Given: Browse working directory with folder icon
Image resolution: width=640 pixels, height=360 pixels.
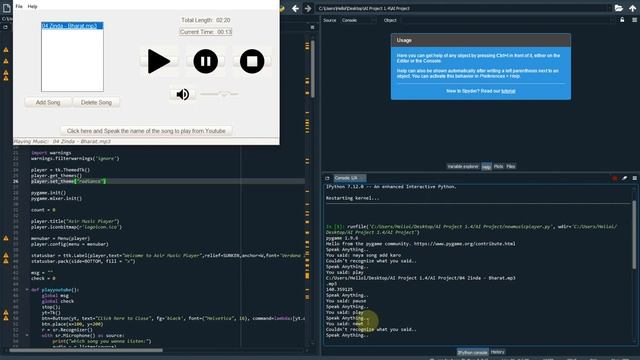Looking at the screenshot, I should pyautogui.click(x=619, y=8).
